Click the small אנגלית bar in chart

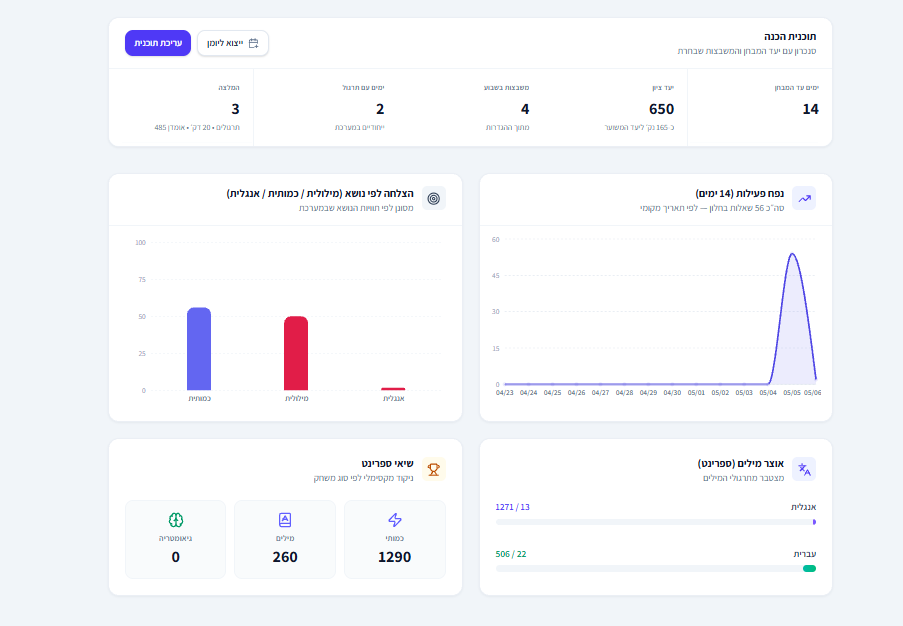[x=393, y=389]
